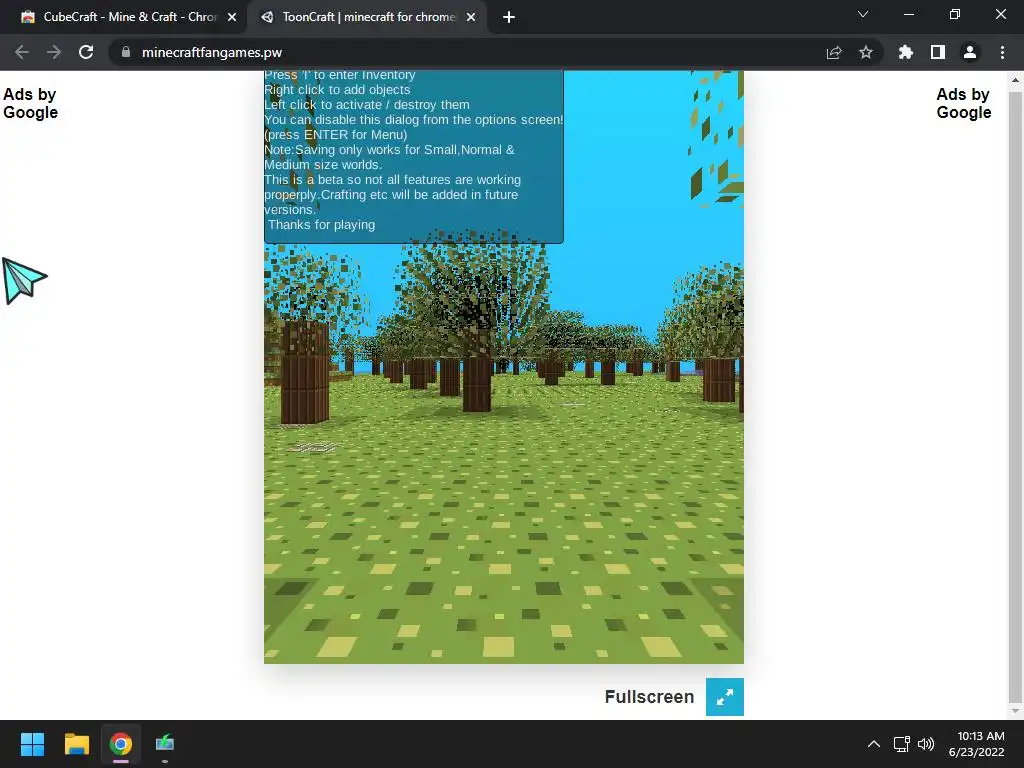1024x768 pixels.
Task: Open Chrome three-dot menu
Action: [1002, 52]
